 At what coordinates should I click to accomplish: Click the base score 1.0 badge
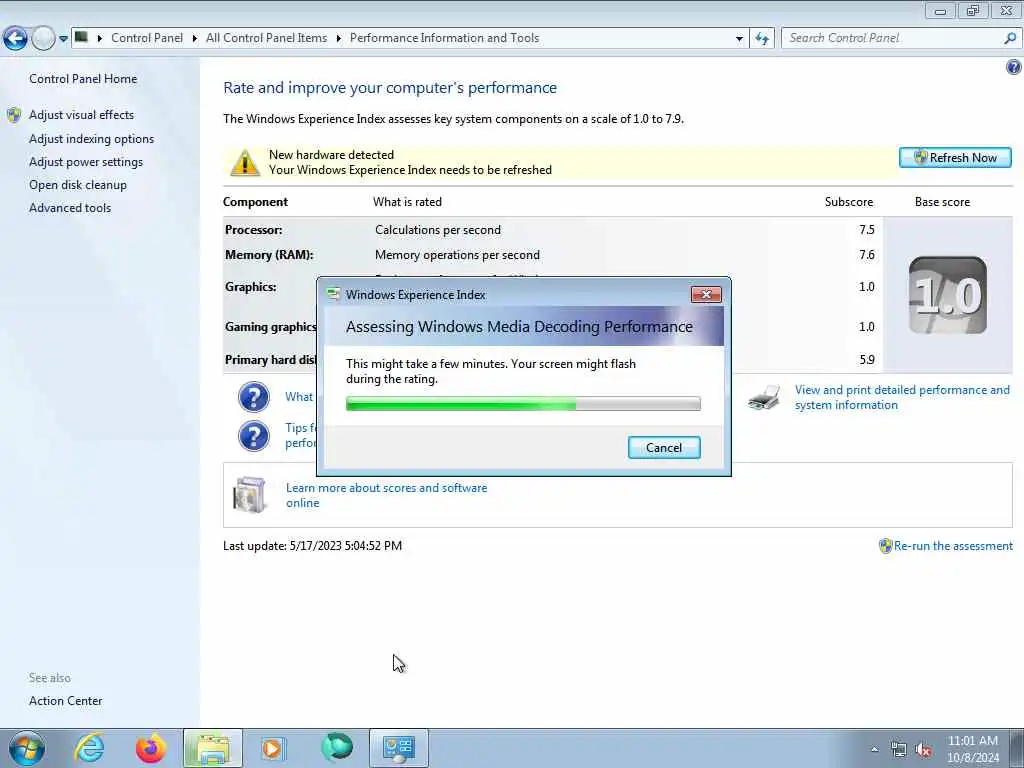click(x=948, y=295)
